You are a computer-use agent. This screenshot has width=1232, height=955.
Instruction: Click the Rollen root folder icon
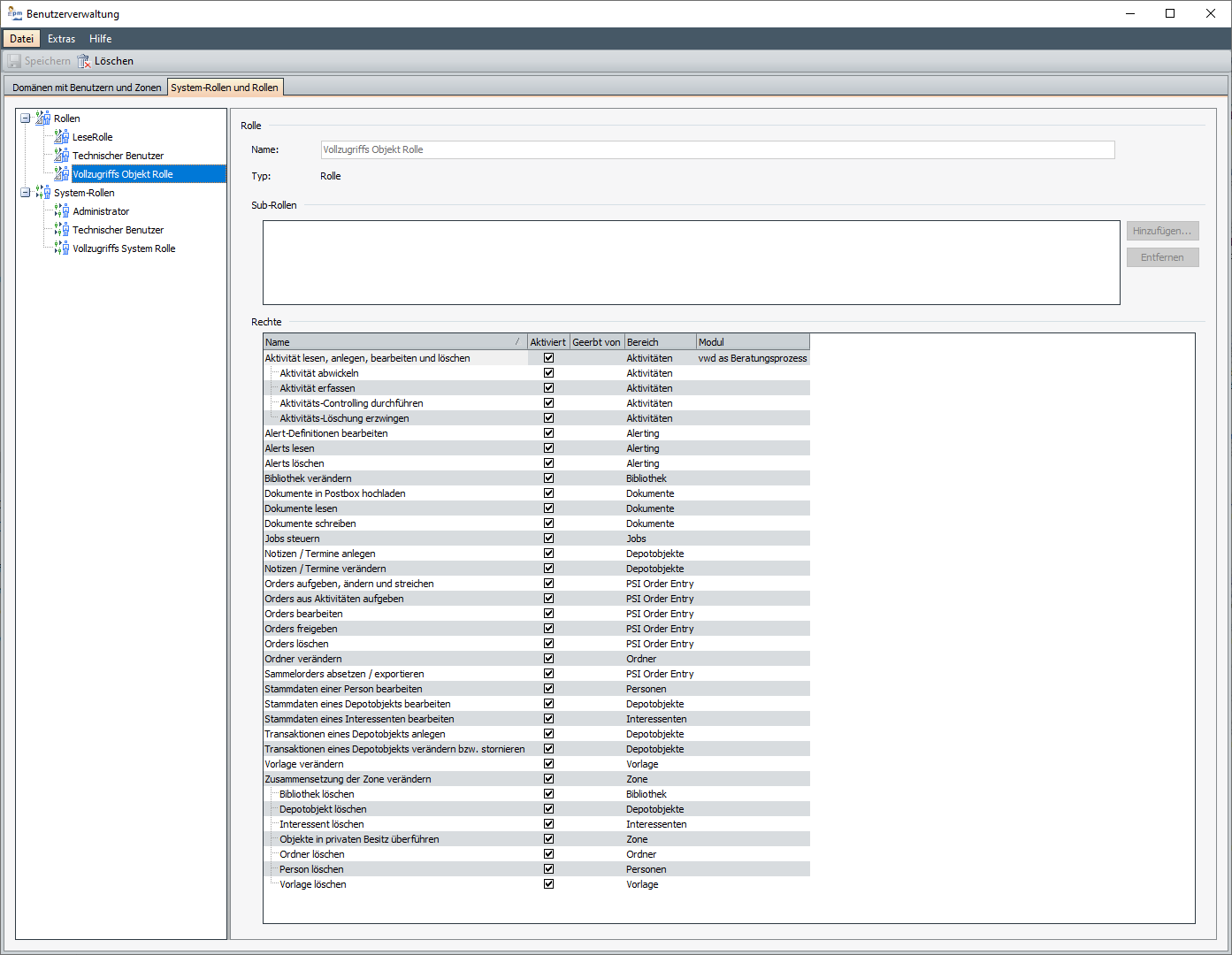42,118
